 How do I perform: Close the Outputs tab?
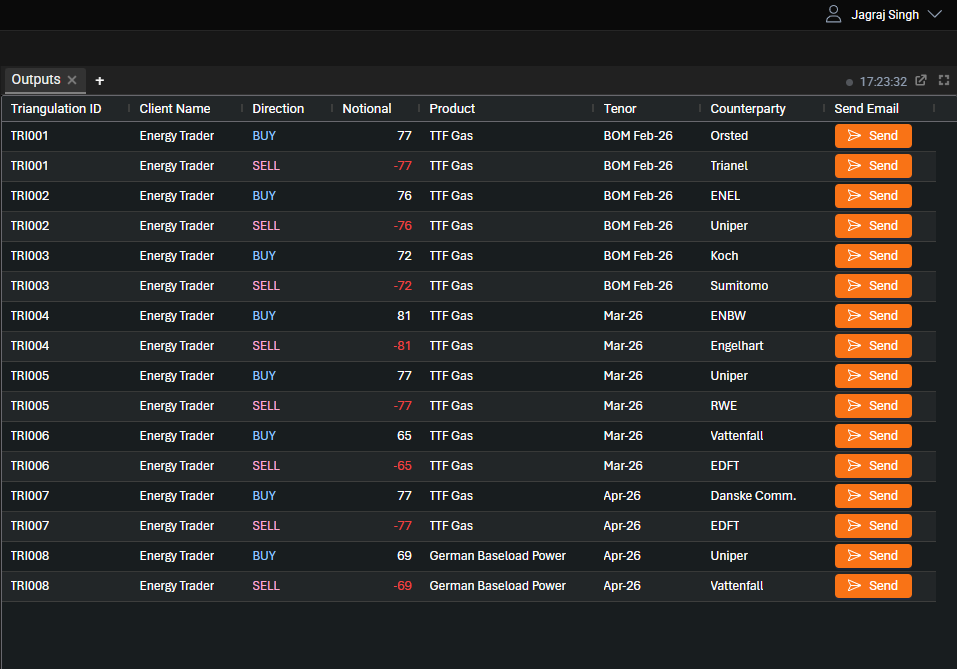[x=72, y=80]
